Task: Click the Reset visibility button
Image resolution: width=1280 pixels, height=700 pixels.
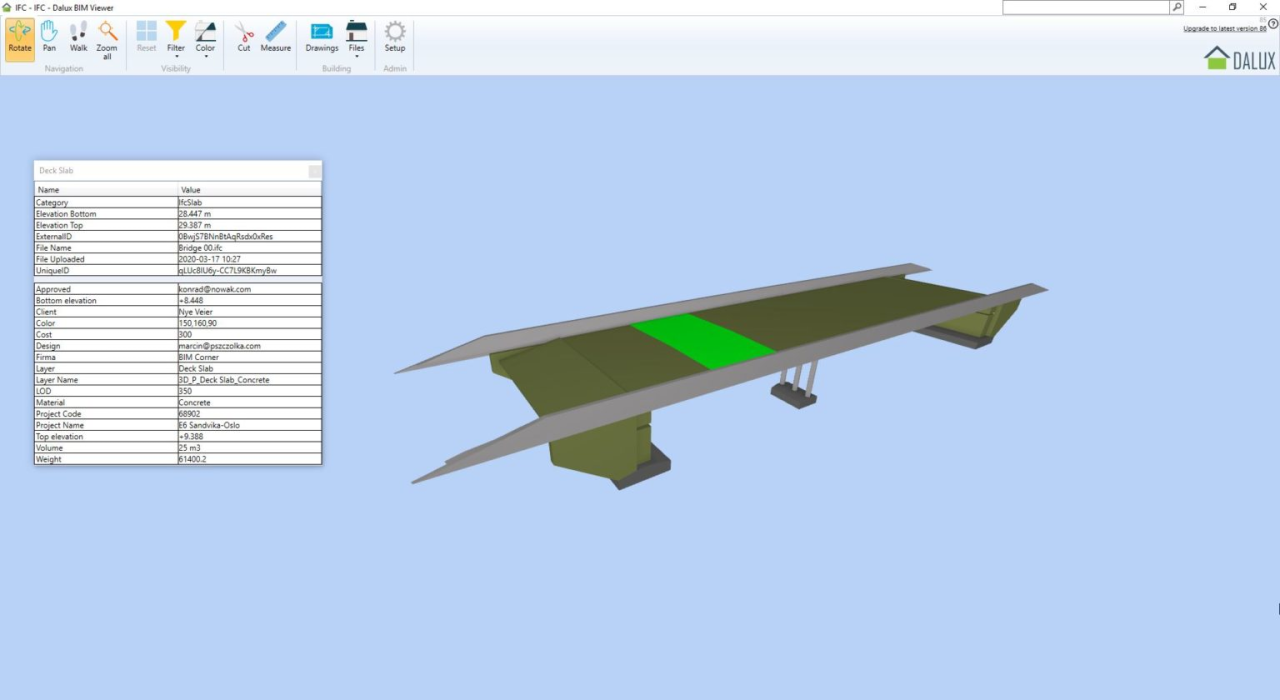Action: (147, 38)
